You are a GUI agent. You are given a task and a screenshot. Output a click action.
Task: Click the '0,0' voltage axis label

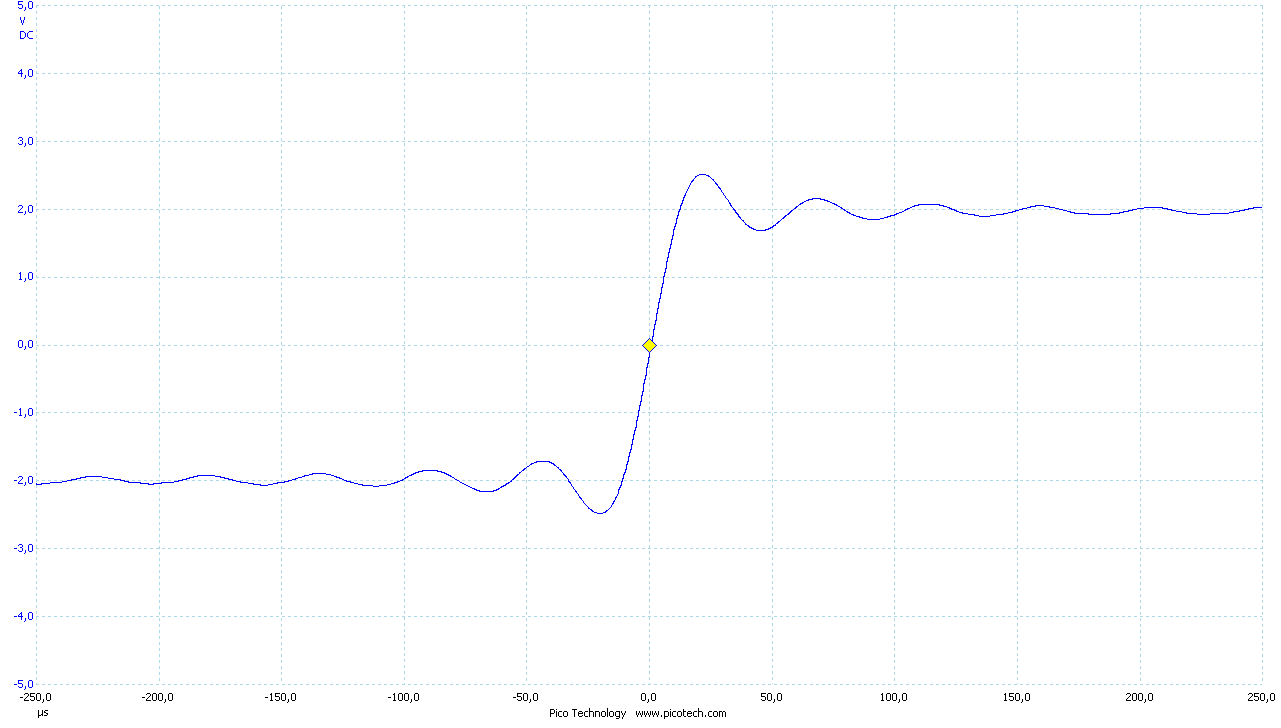tap(26, 345)
